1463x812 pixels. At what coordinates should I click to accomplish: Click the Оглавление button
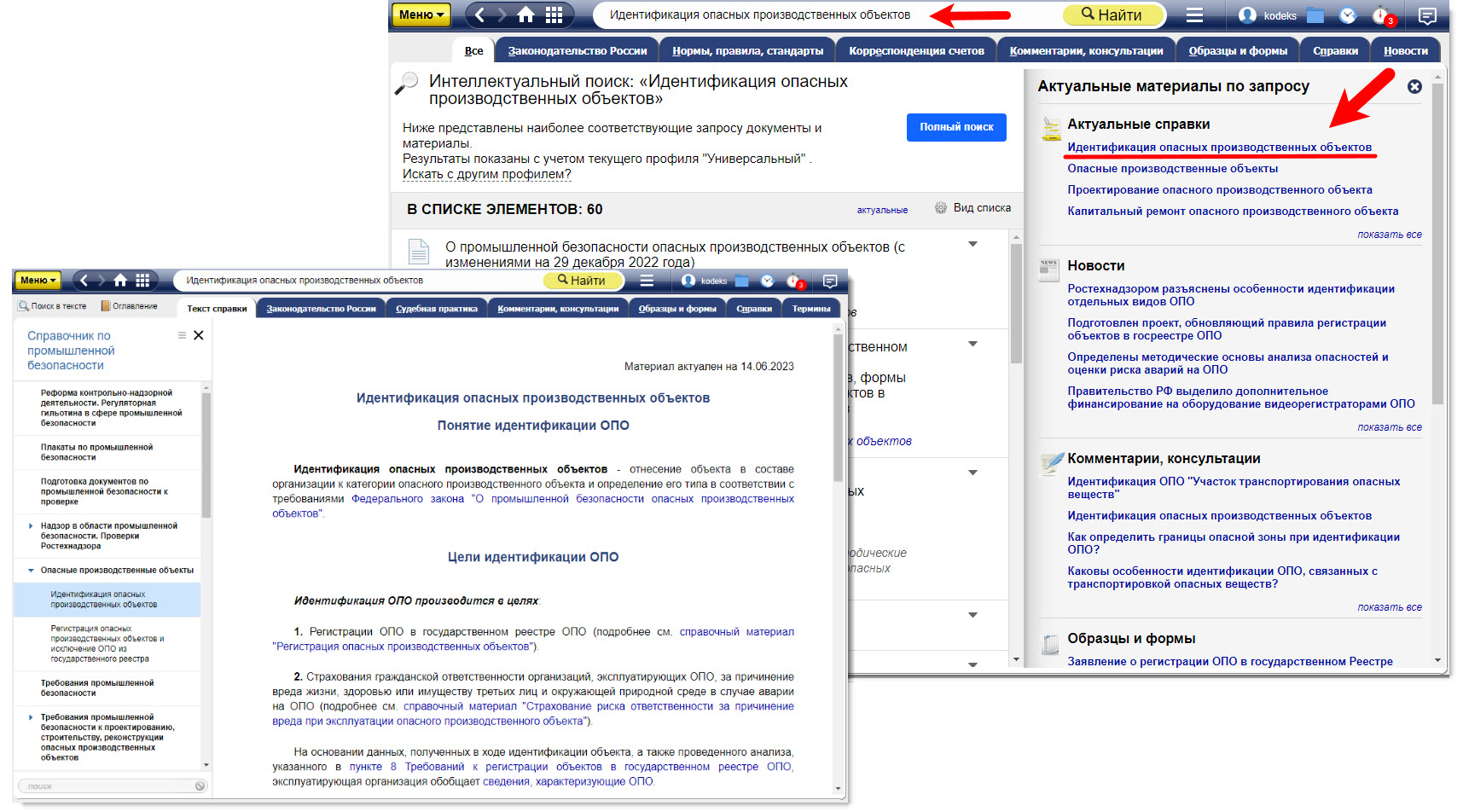pyautogui.click(x=129, y=306)
